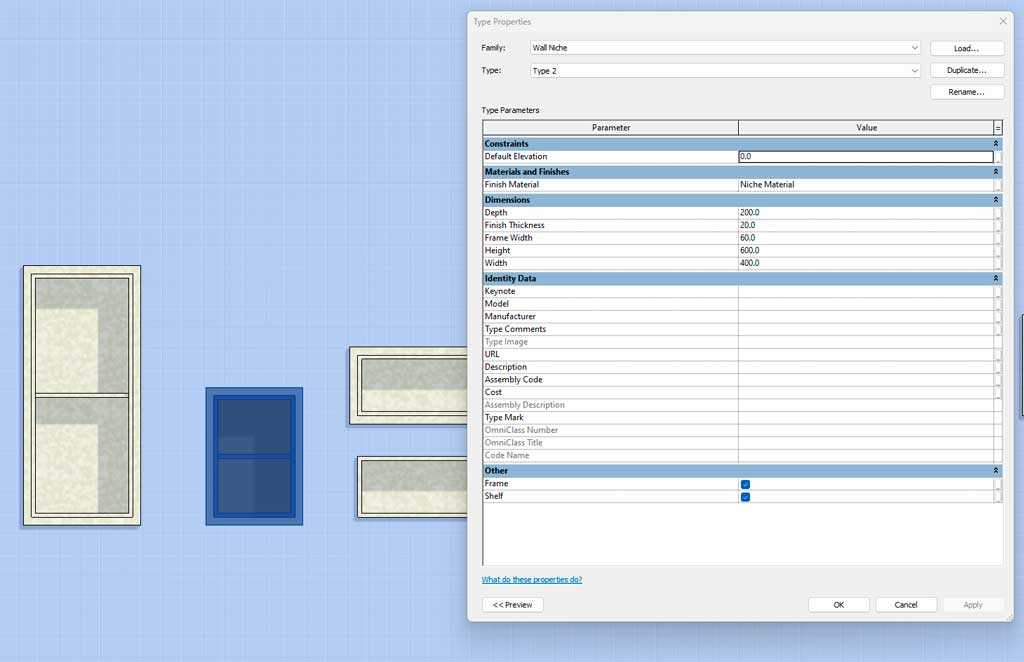1024x662 pixels.
Task: Click the small button on the Width row
Action: (998, 263)
